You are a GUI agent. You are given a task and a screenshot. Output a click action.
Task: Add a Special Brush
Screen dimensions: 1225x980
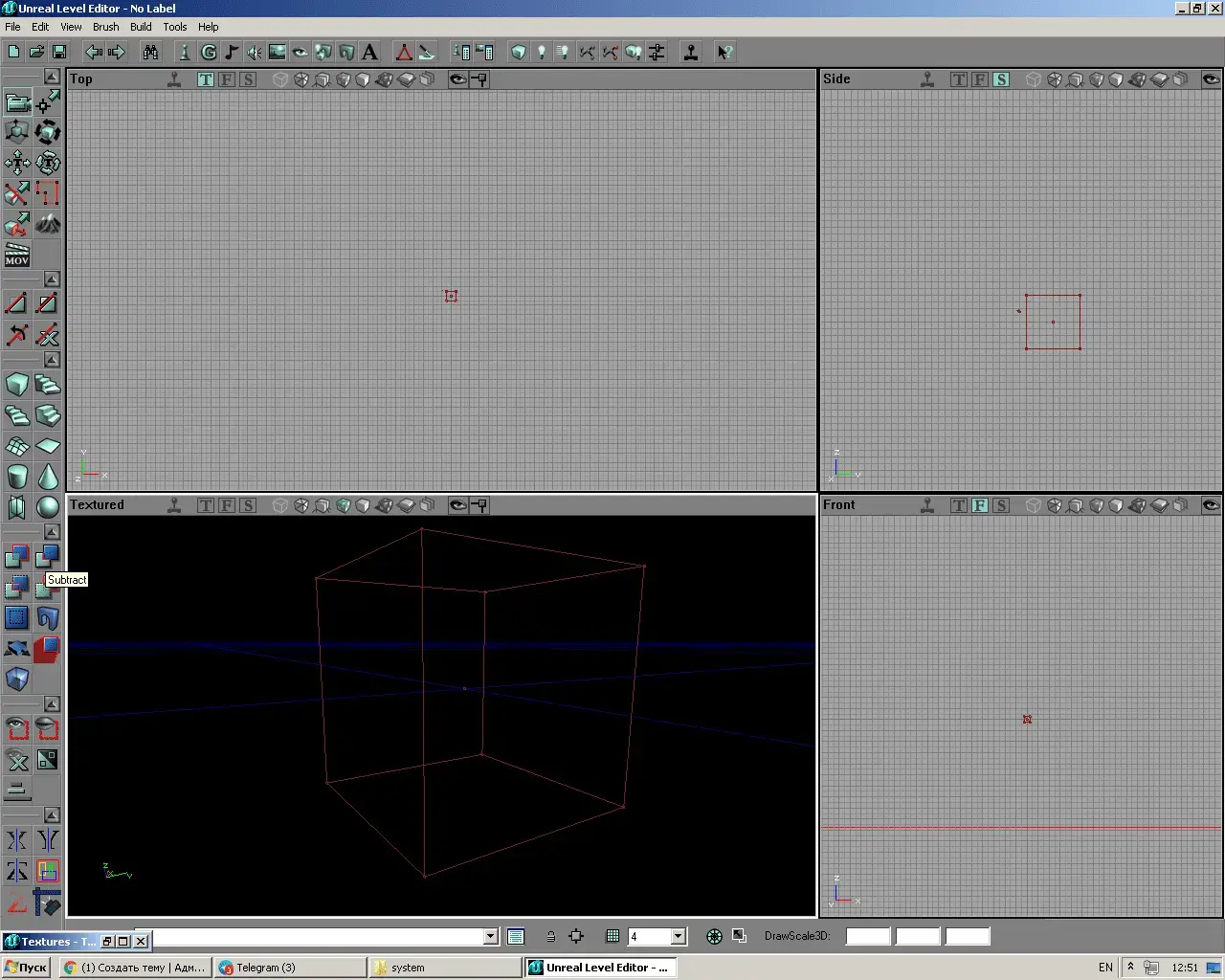[x=17, y=618]
